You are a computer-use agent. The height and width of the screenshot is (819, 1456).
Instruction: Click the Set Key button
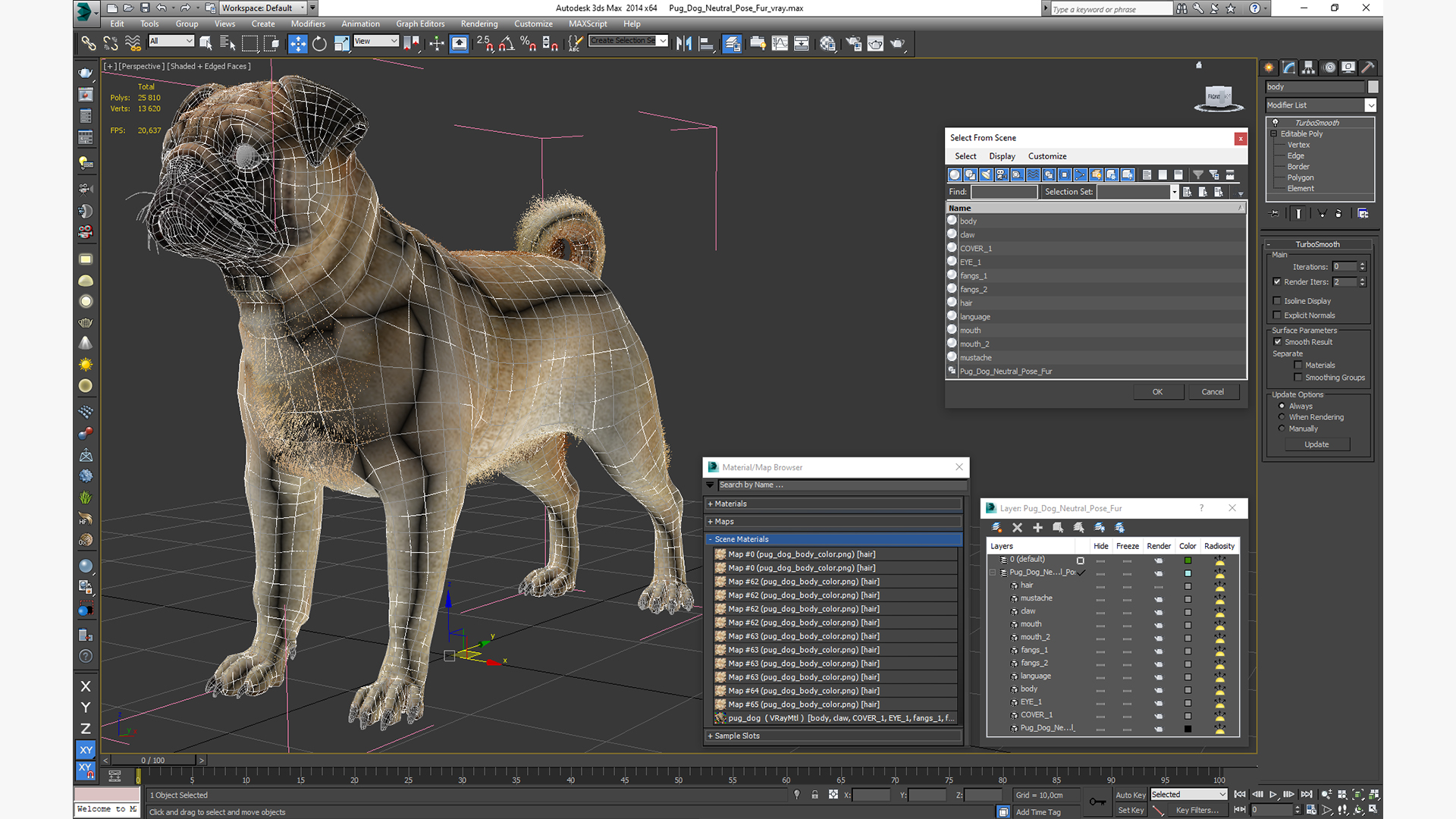click(x=1131, y=810)
